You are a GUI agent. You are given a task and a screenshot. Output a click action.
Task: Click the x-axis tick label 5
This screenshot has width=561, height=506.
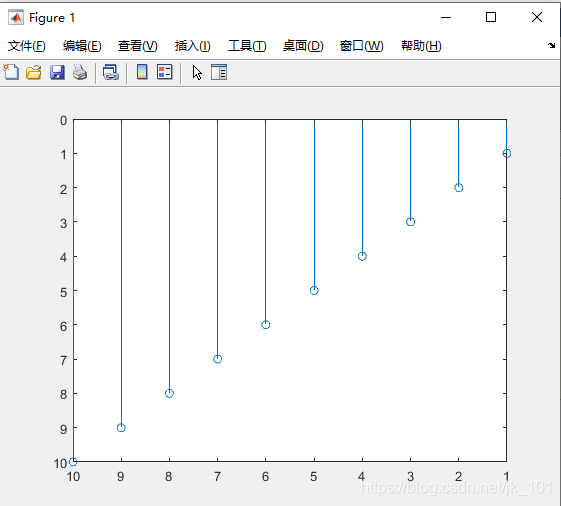(x=313, y=477)
